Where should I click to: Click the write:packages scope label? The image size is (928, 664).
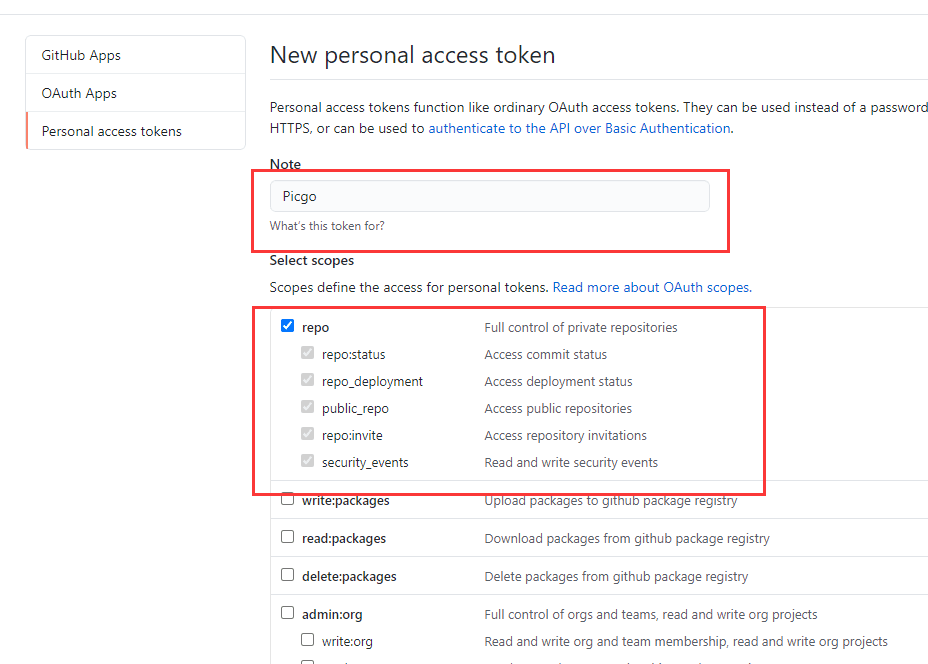345,500
